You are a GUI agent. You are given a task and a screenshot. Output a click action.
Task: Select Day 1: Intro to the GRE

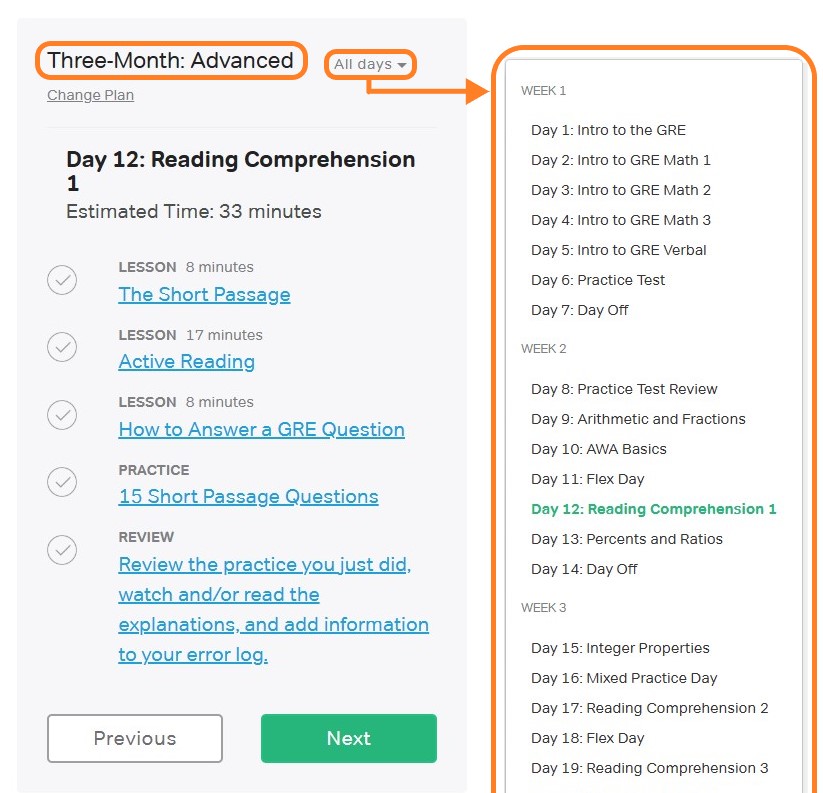tap(608, 130)
